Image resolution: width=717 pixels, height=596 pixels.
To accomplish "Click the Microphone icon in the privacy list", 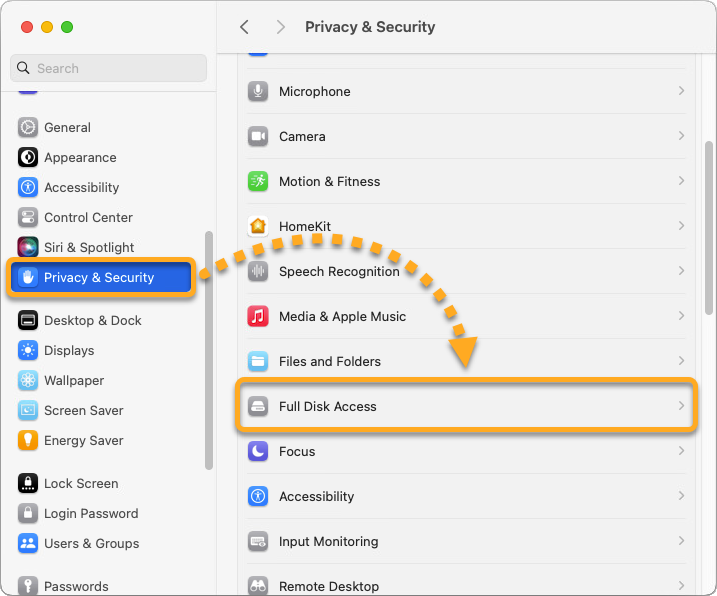I will pos(259,91).
